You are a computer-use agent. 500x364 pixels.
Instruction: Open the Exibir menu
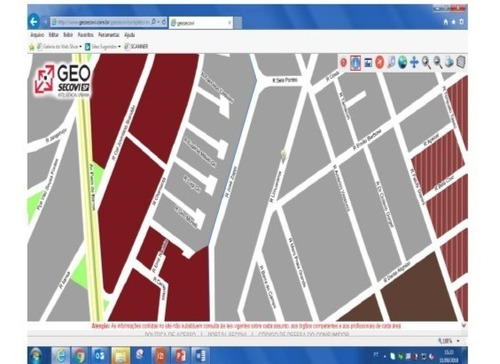point(68,35)
